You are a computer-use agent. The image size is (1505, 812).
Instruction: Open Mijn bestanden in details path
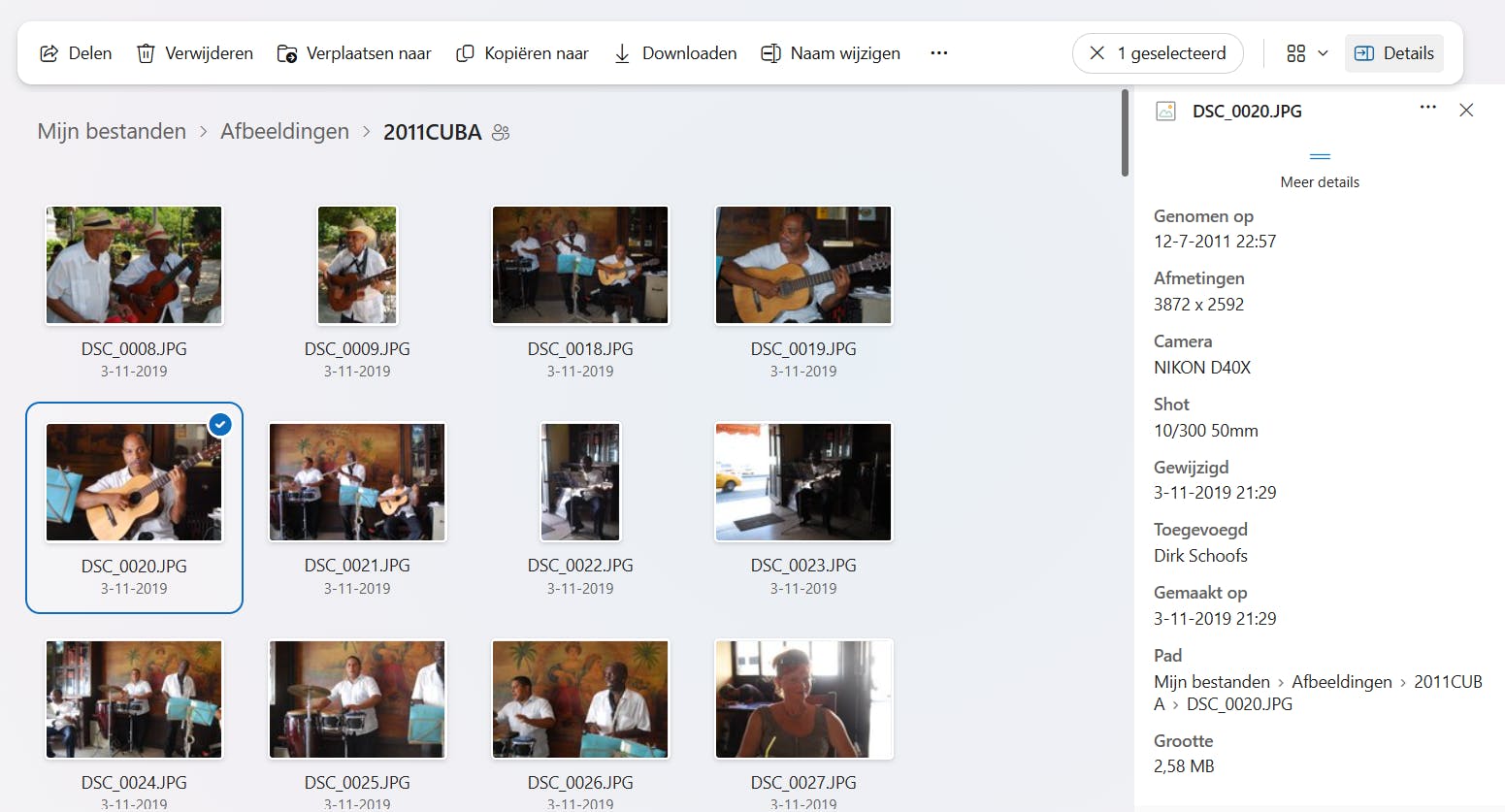pos(1212,682)
